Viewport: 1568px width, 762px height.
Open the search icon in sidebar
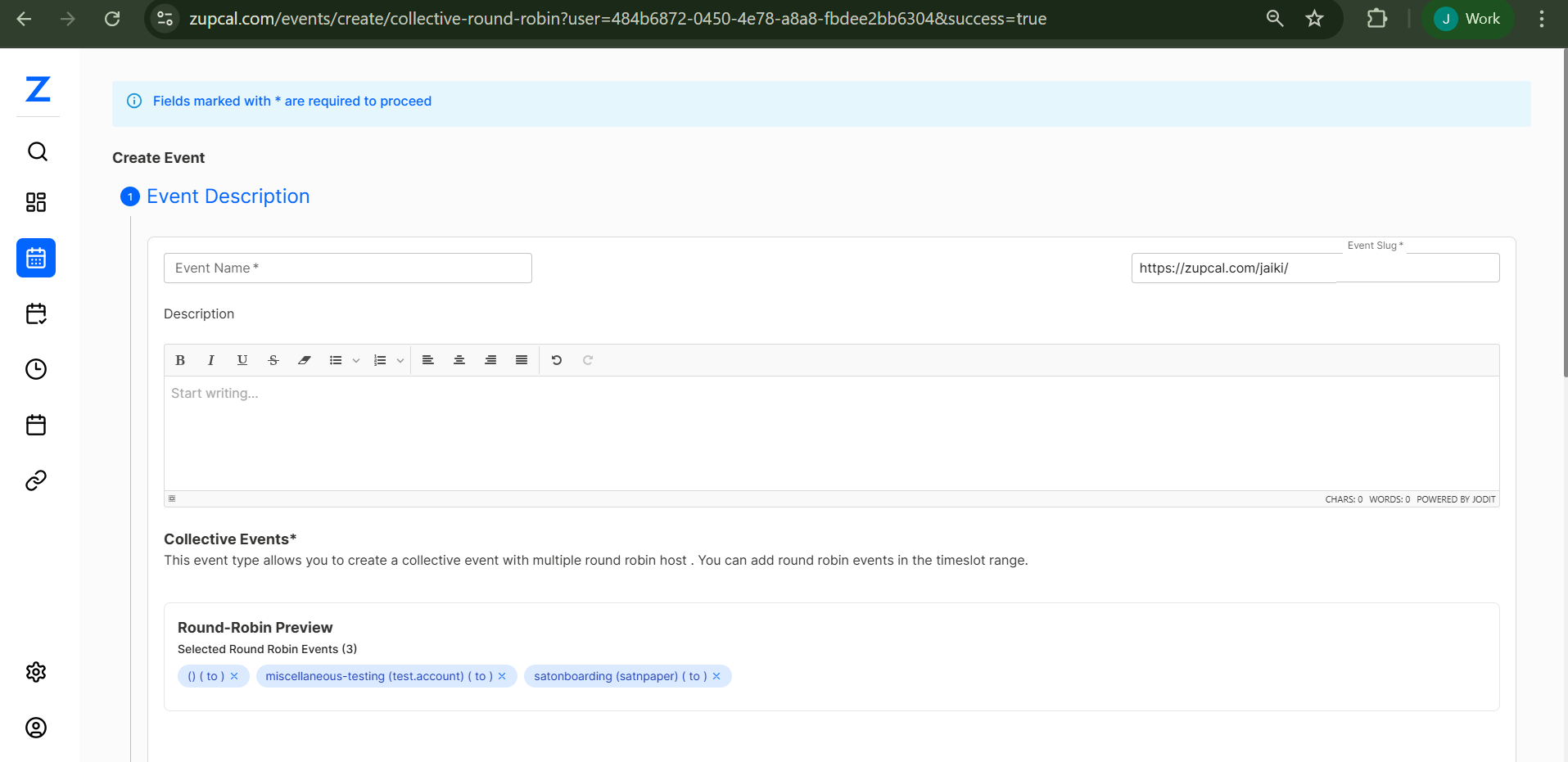37,151
